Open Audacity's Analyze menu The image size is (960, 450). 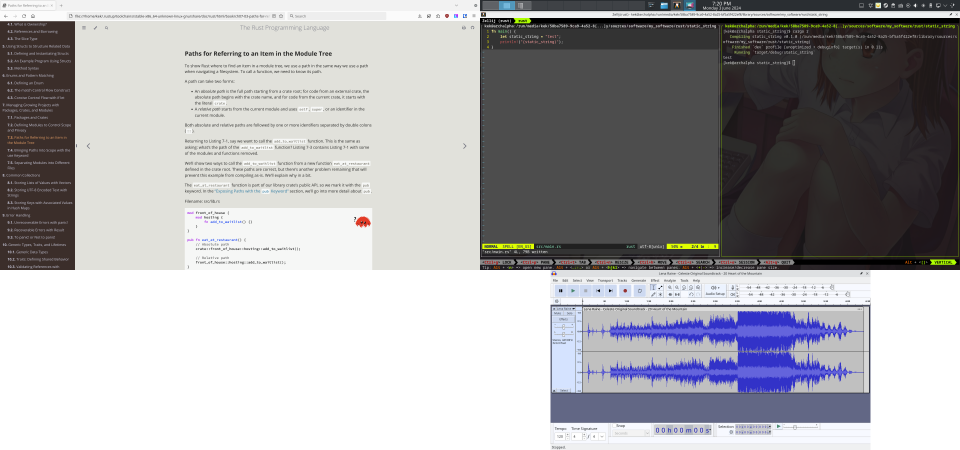coord(670,280)
